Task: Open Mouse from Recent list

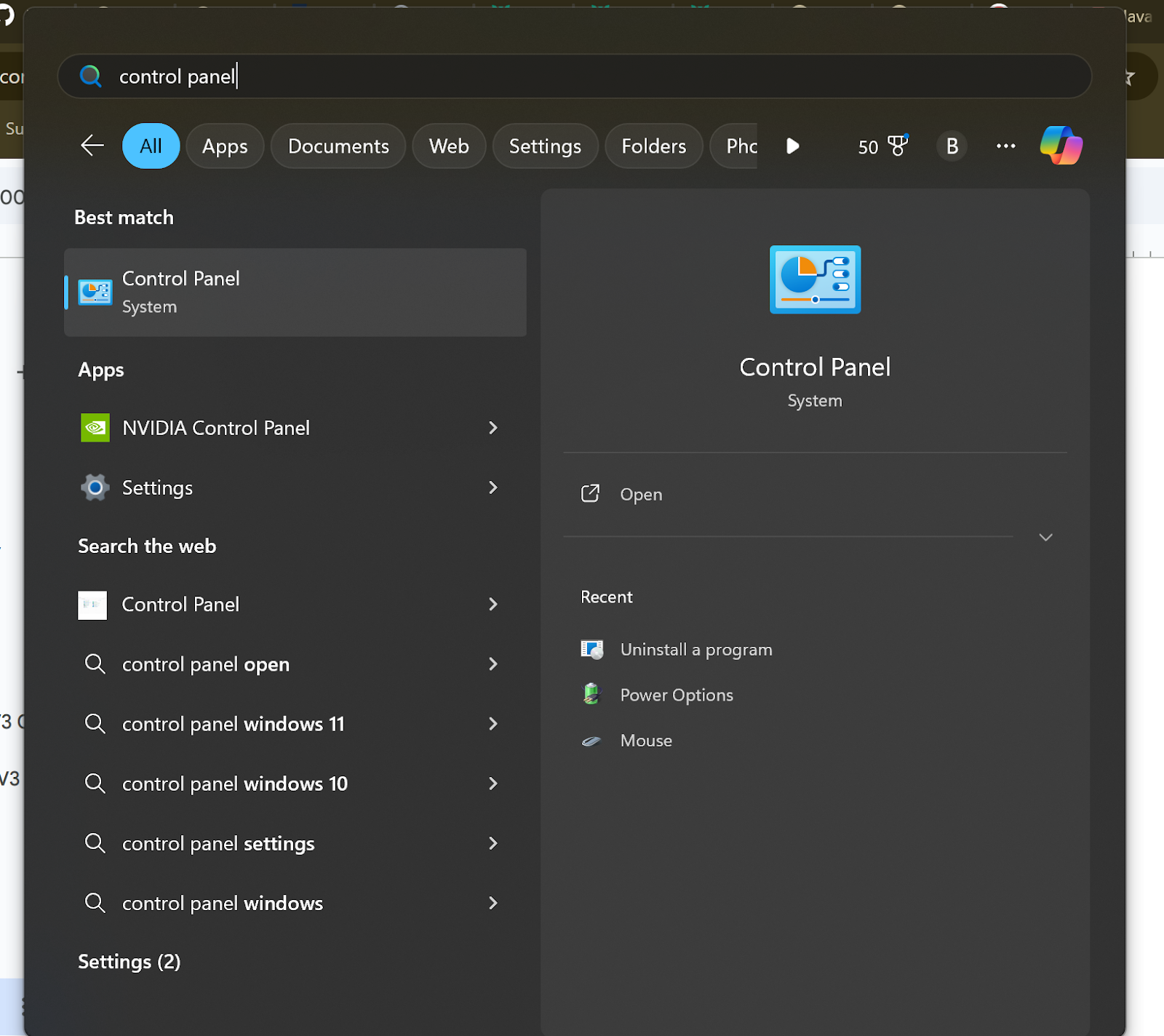Action: tap(646, 741)
